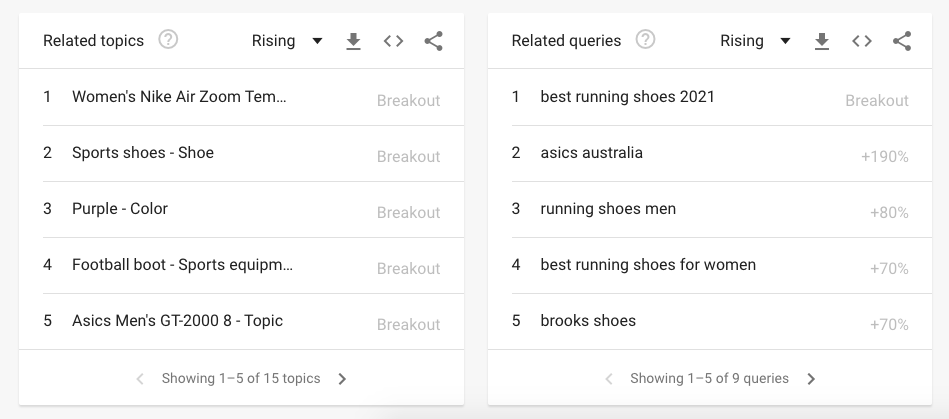Image resolution: width=949 pixels, height=419 pixels.
Task: Share the Related topics card
Action: [x=433, y=41]
